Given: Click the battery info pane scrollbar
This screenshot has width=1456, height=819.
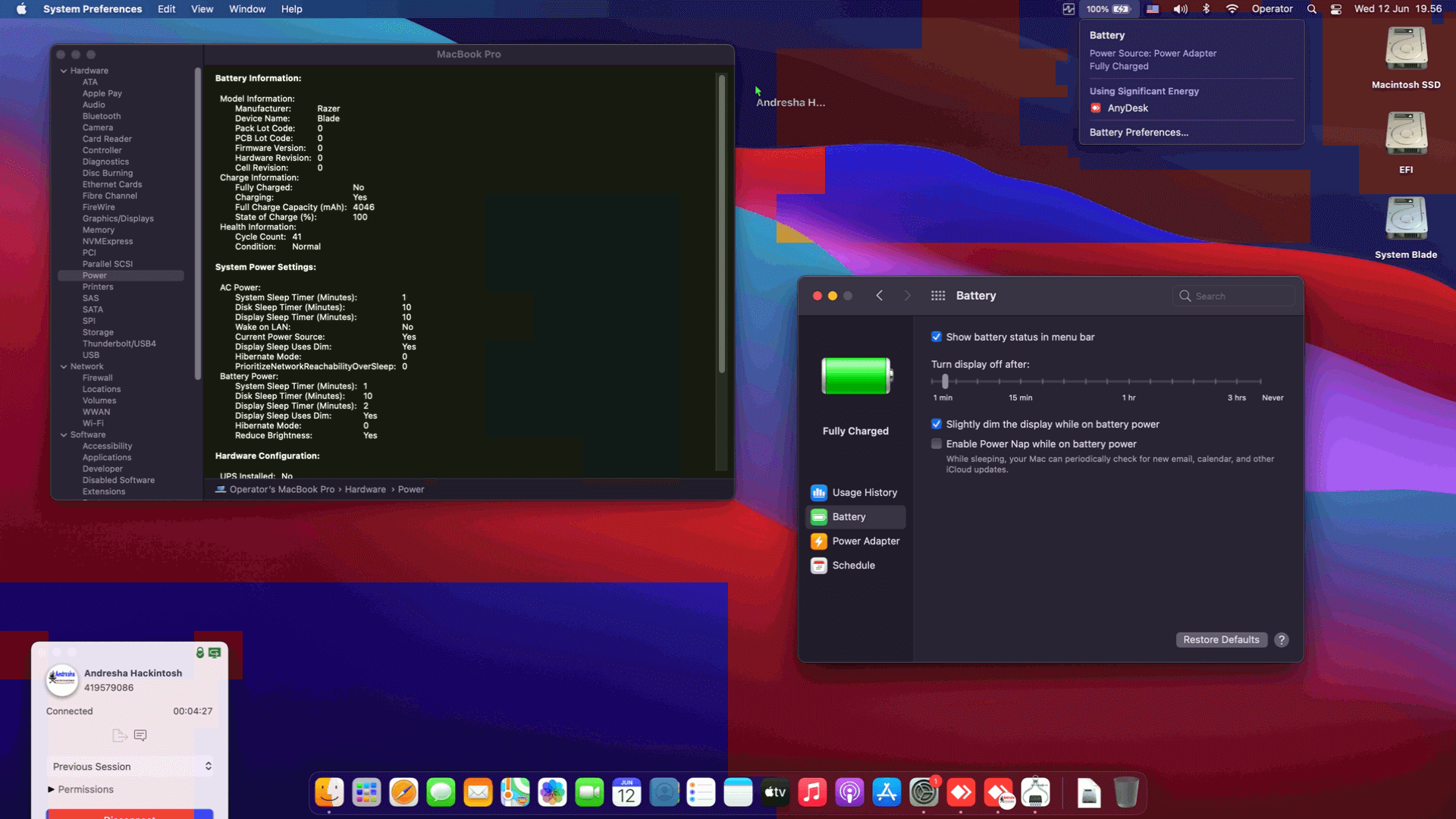Looking at the screenshot, I should (x=721, y=224).
